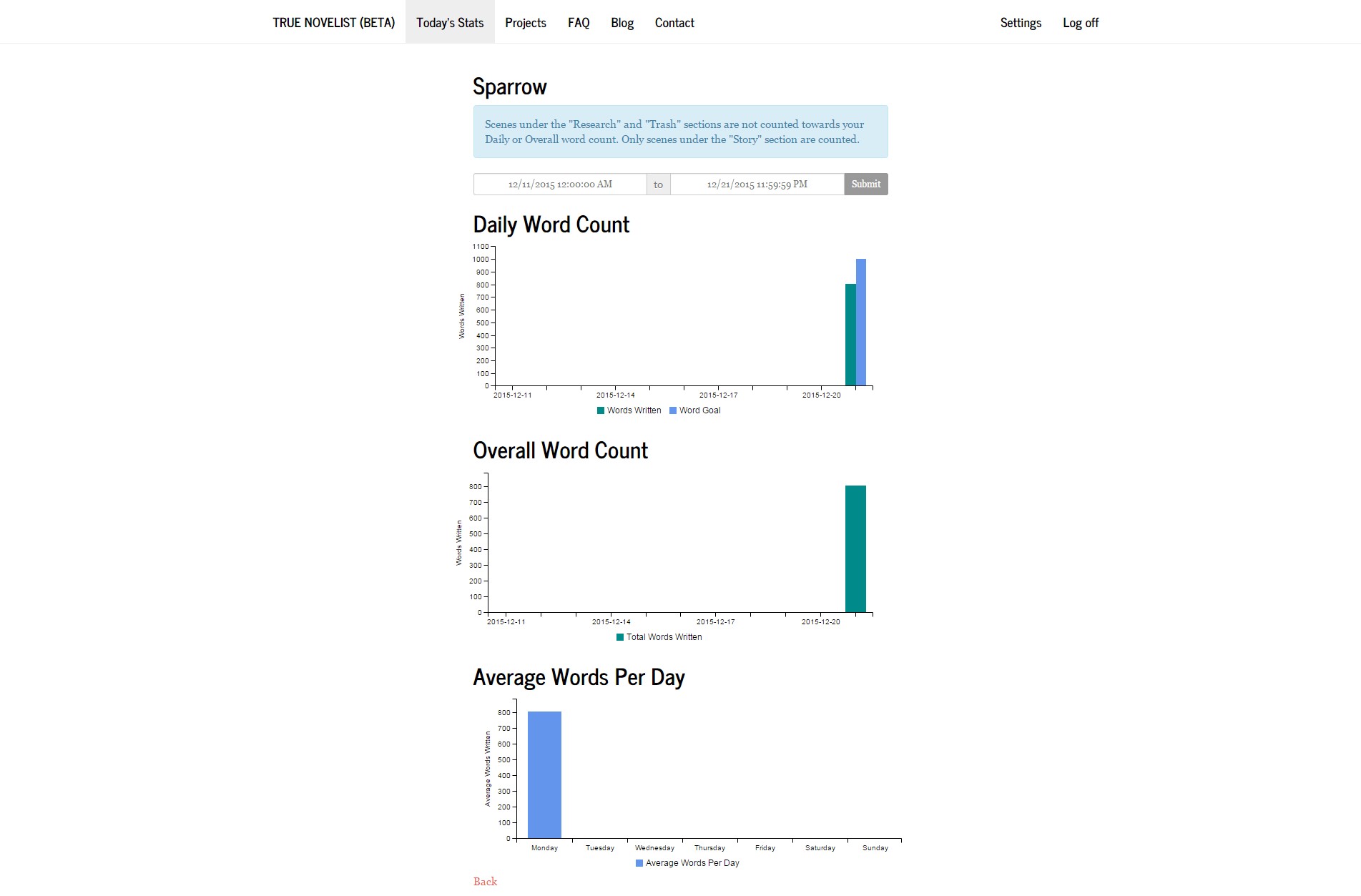Click the Thursday axis label

[x=710, y=848]
